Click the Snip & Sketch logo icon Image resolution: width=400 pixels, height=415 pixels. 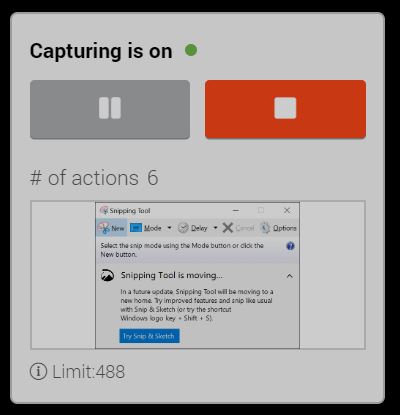107,276
